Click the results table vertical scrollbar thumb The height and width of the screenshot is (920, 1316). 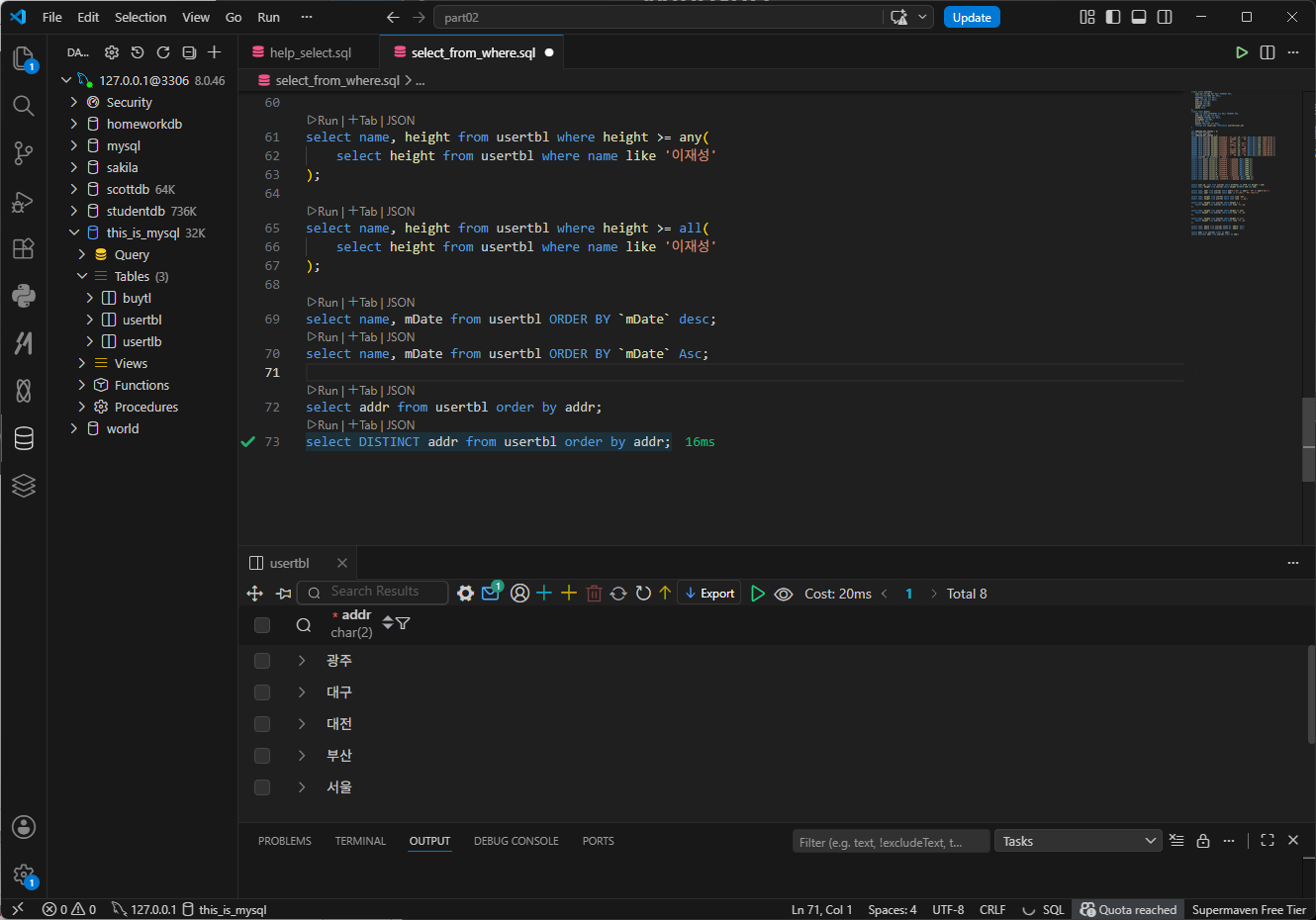coord(1312,692)
